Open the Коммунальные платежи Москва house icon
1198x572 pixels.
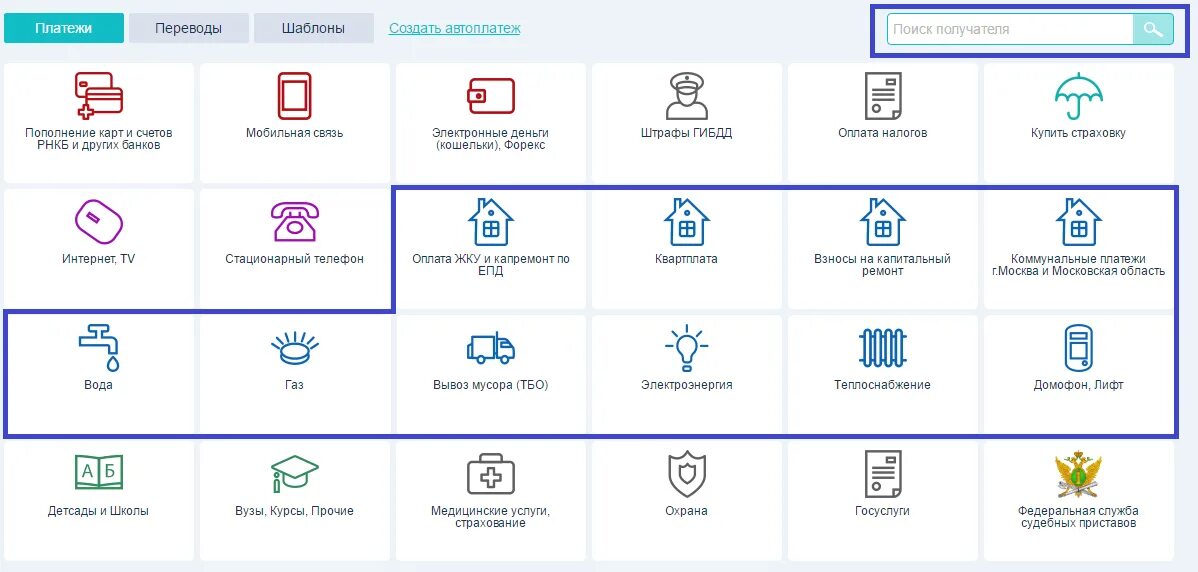1078,221
